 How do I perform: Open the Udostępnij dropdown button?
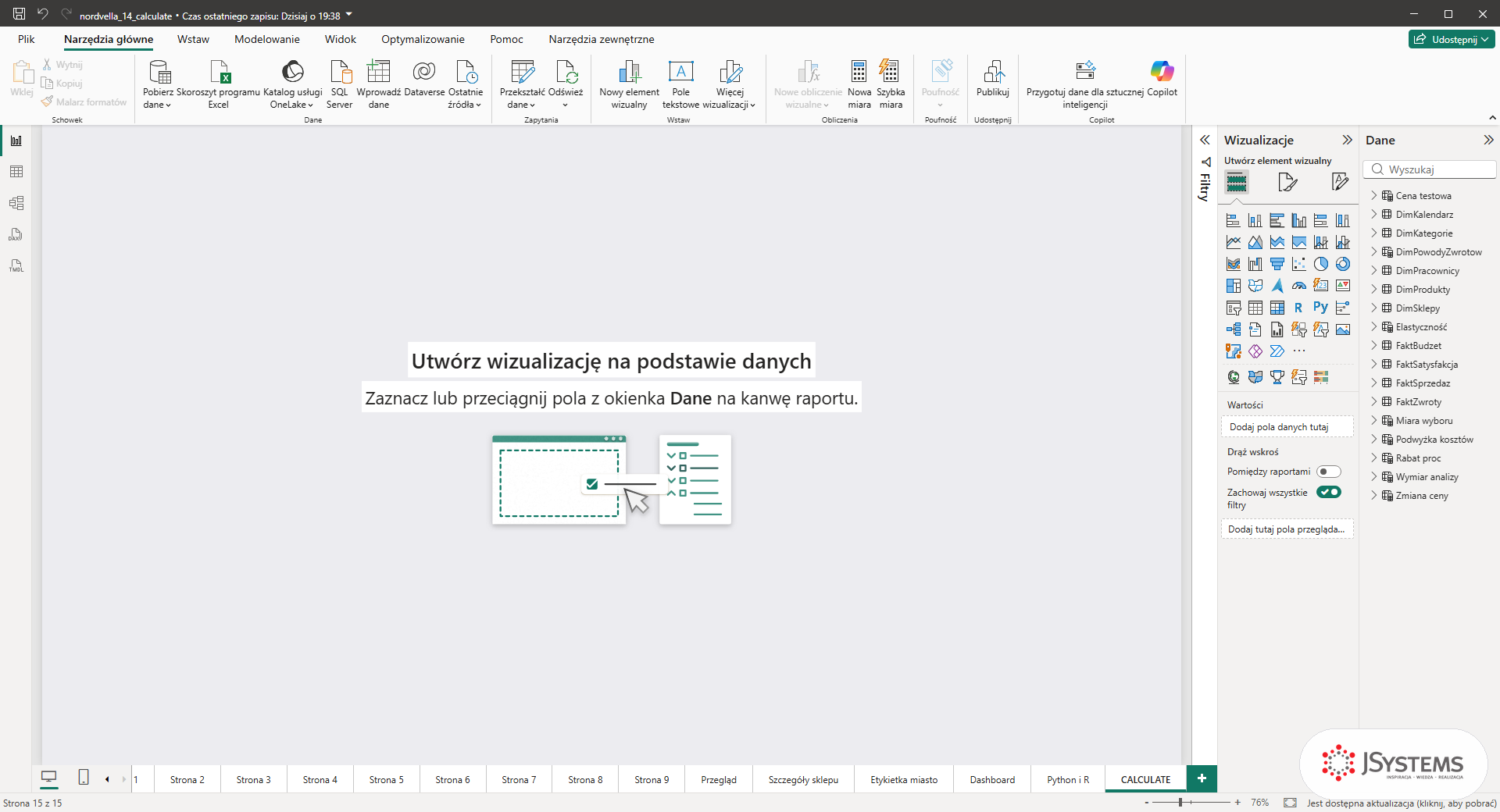pos(1452,39)
